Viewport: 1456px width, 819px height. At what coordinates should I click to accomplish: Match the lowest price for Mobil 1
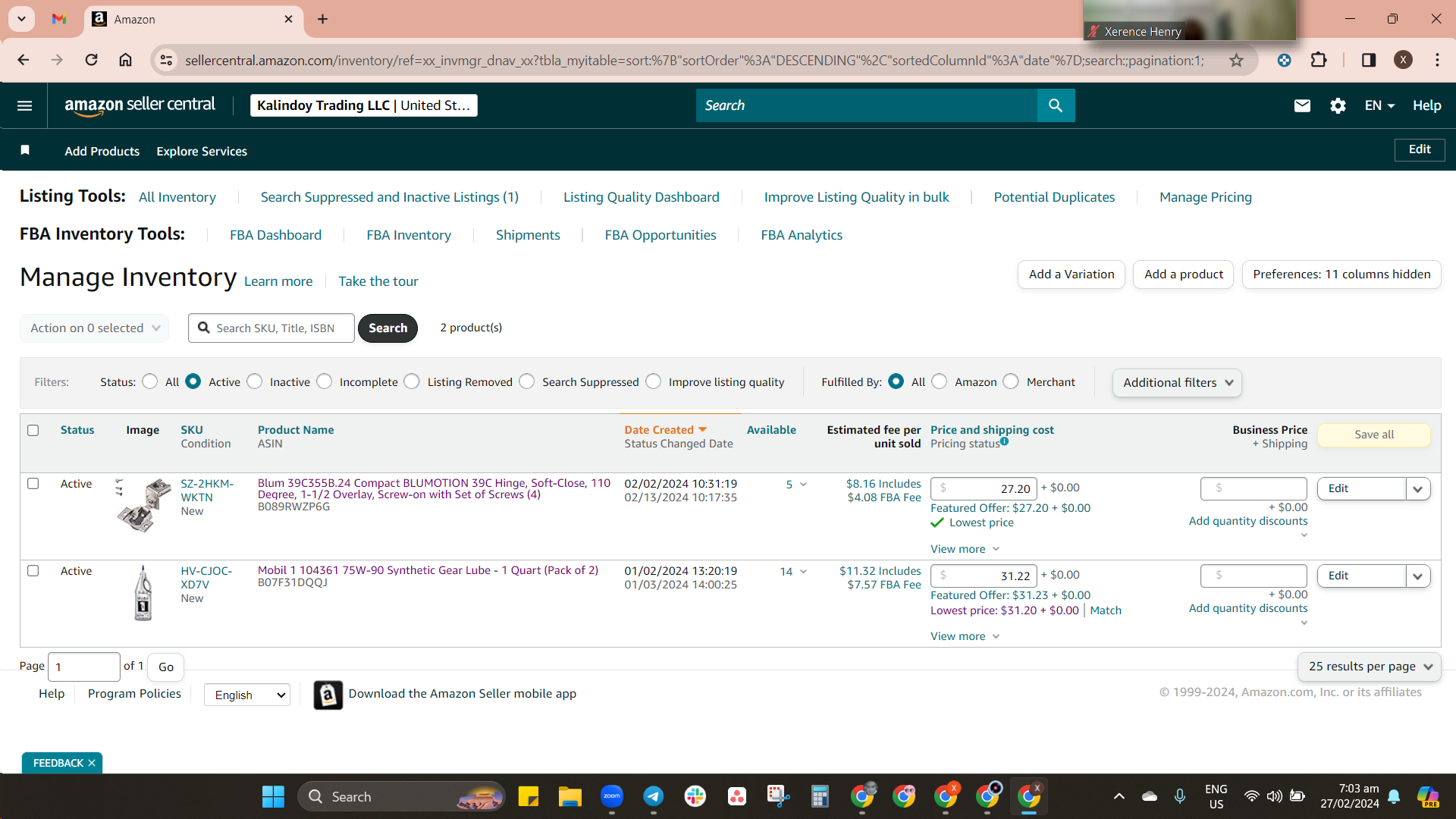(x=1106, y=610)
